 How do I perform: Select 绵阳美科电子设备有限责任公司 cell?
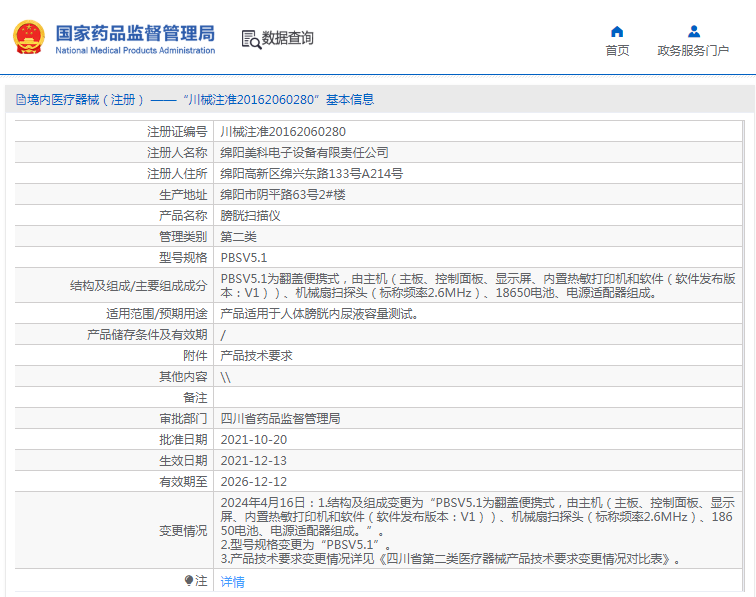304,153
